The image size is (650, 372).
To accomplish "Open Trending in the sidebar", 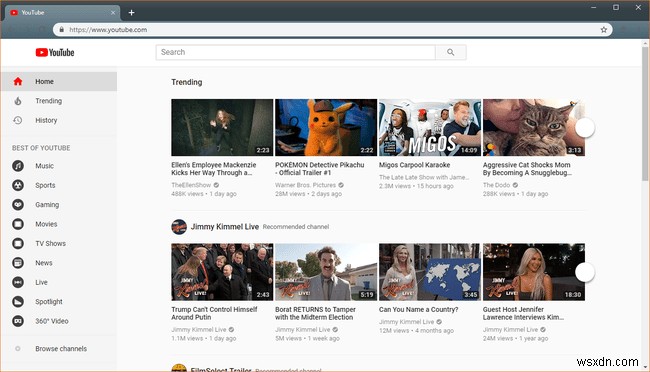I will coord(59,101).
